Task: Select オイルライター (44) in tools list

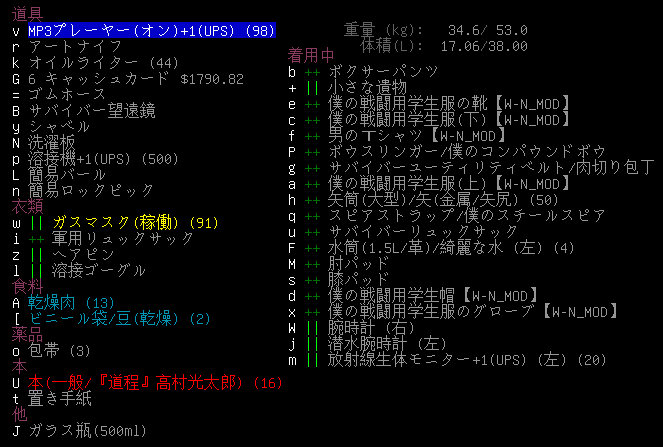Action: coord(103,63)
